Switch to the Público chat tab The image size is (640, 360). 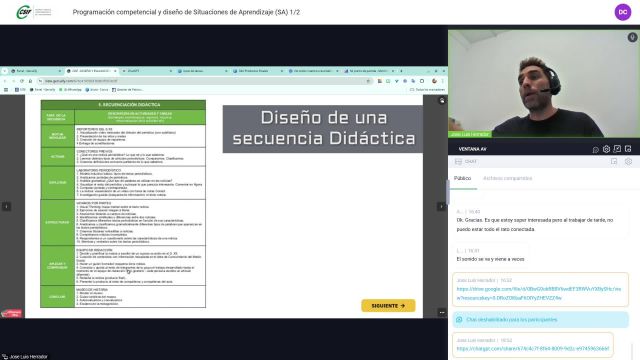point(462,178)
